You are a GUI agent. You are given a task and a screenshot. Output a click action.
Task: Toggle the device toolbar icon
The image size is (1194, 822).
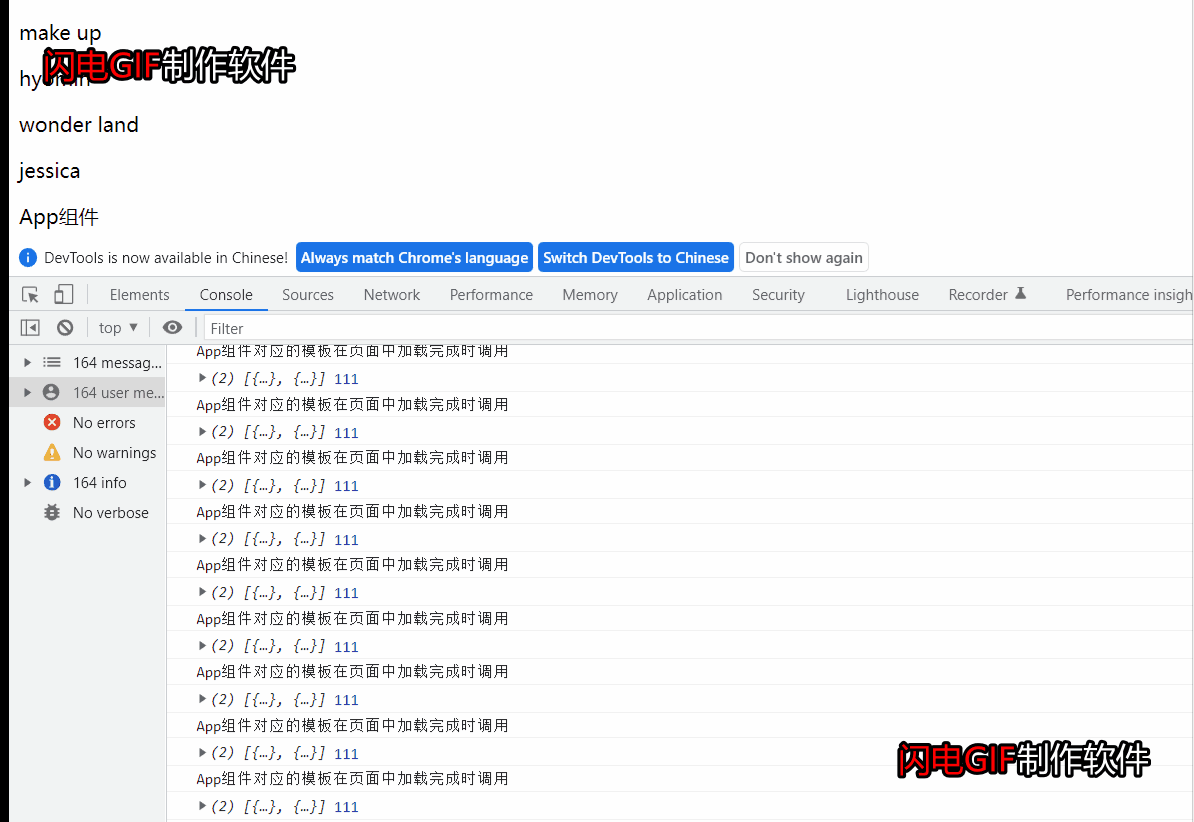[x=63, y=295]
